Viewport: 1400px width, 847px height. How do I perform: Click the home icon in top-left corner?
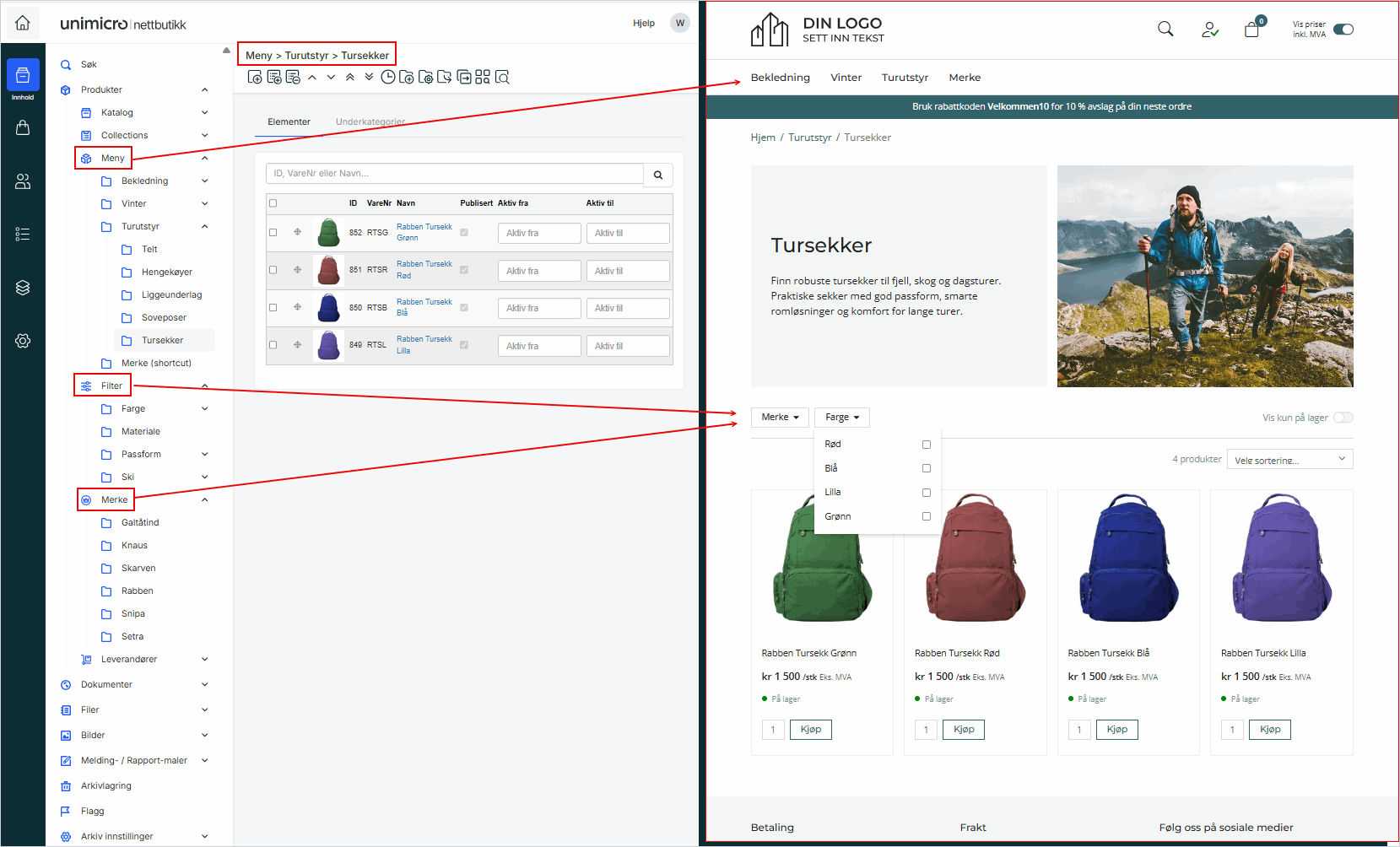click(23, 23)
